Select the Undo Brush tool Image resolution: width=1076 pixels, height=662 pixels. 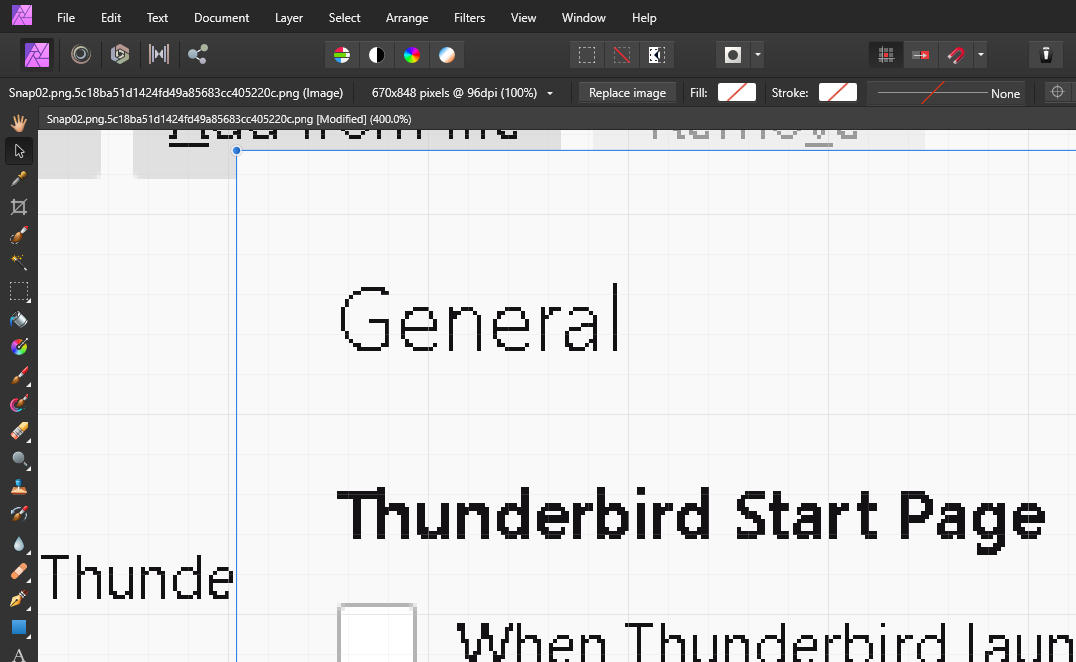[19, 515]
